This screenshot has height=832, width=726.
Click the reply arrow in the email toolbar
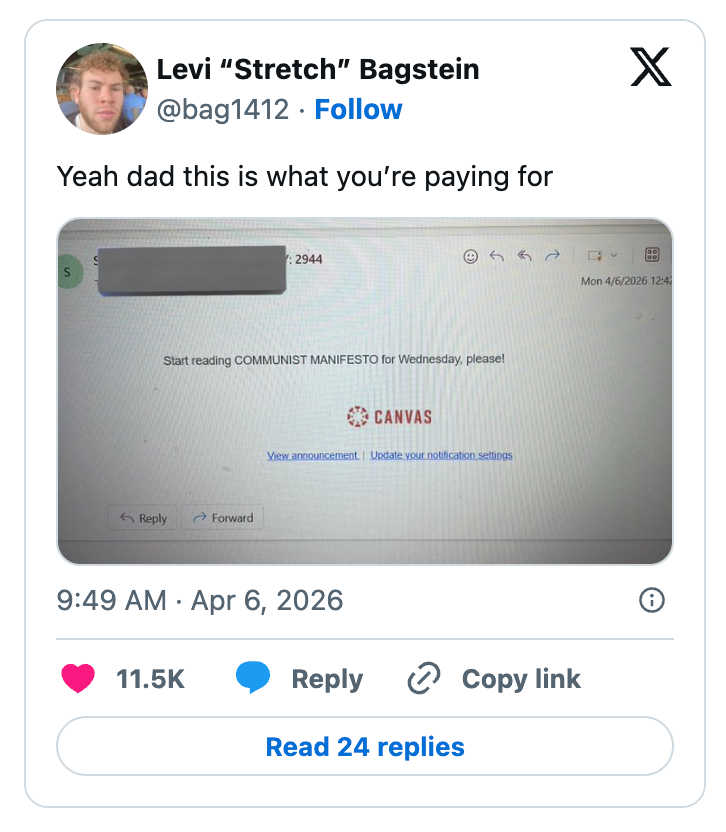(497, 257)
